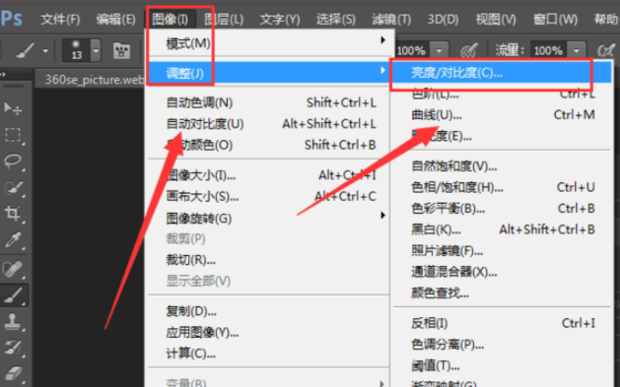Image resolution: width=620 pixels, height=387 pixels.
Task: Select the Quick Selection tool
Action: click(13, 188)
